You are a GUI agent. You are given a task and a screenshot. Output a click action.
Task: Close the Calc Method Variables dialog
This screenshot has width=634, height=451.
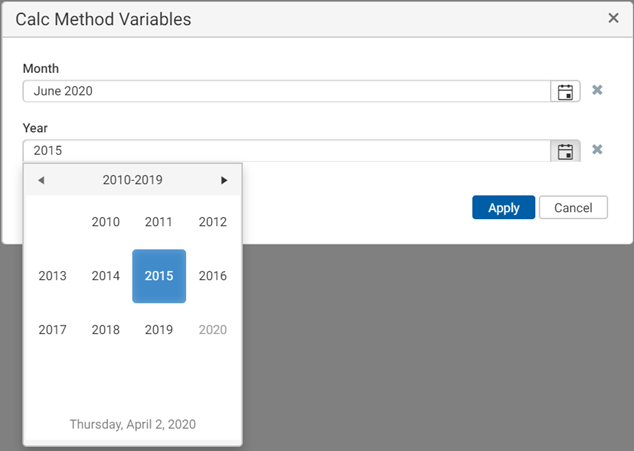[x=613, y=18]
